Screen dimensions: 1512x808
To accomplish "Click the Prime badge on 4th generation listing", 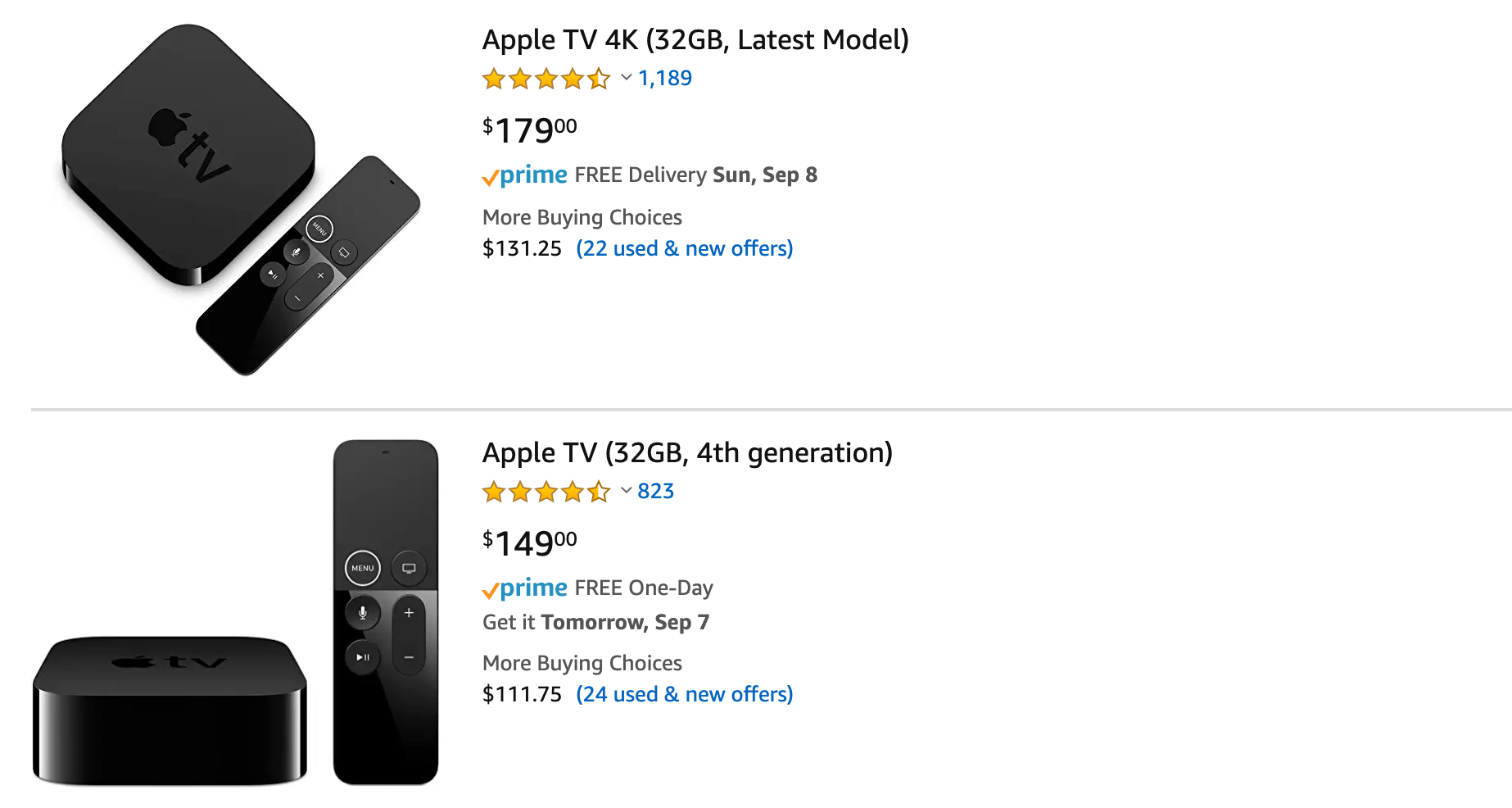I will tap(527, 588).
